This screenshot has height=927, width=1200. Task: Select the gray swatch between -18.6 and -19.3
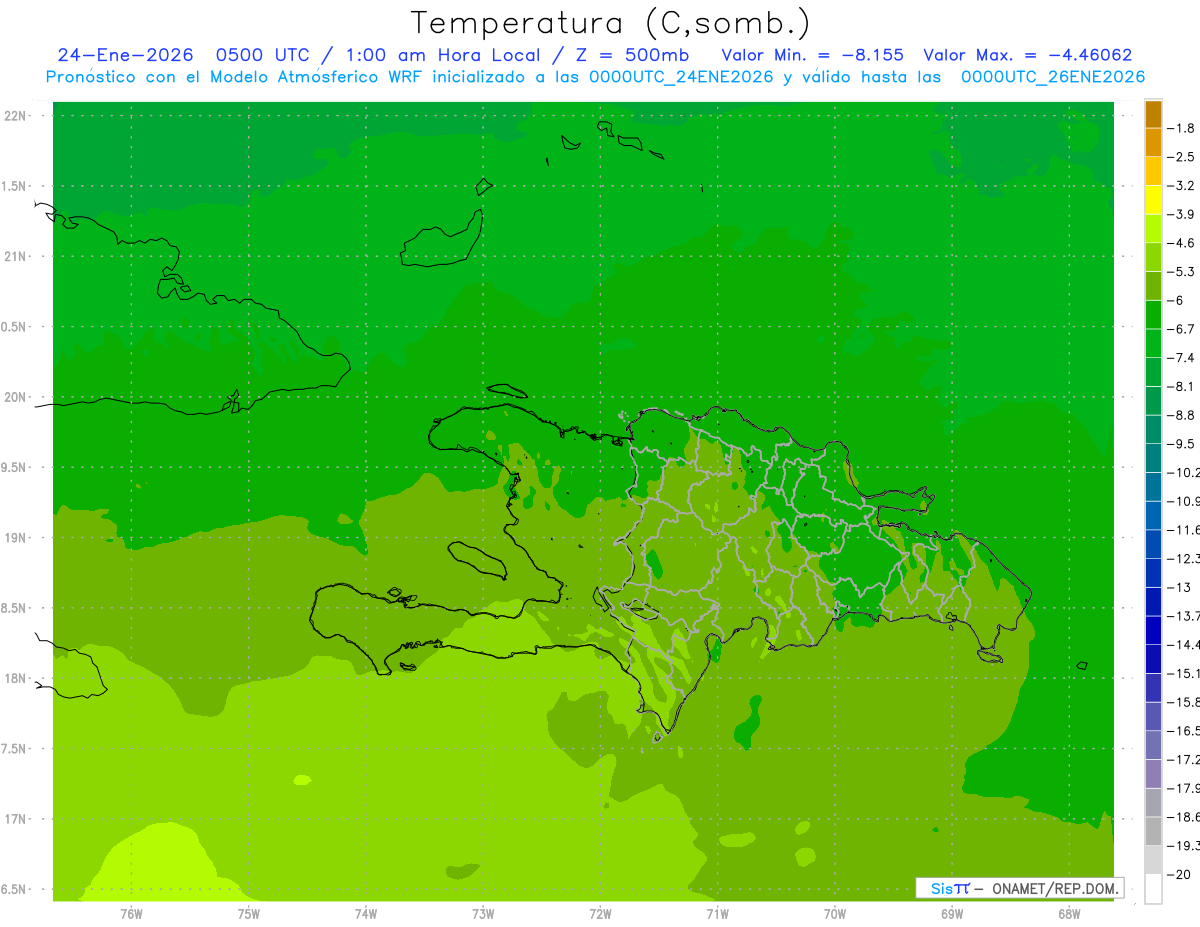pyautogui.click(x=1153, y=831)
